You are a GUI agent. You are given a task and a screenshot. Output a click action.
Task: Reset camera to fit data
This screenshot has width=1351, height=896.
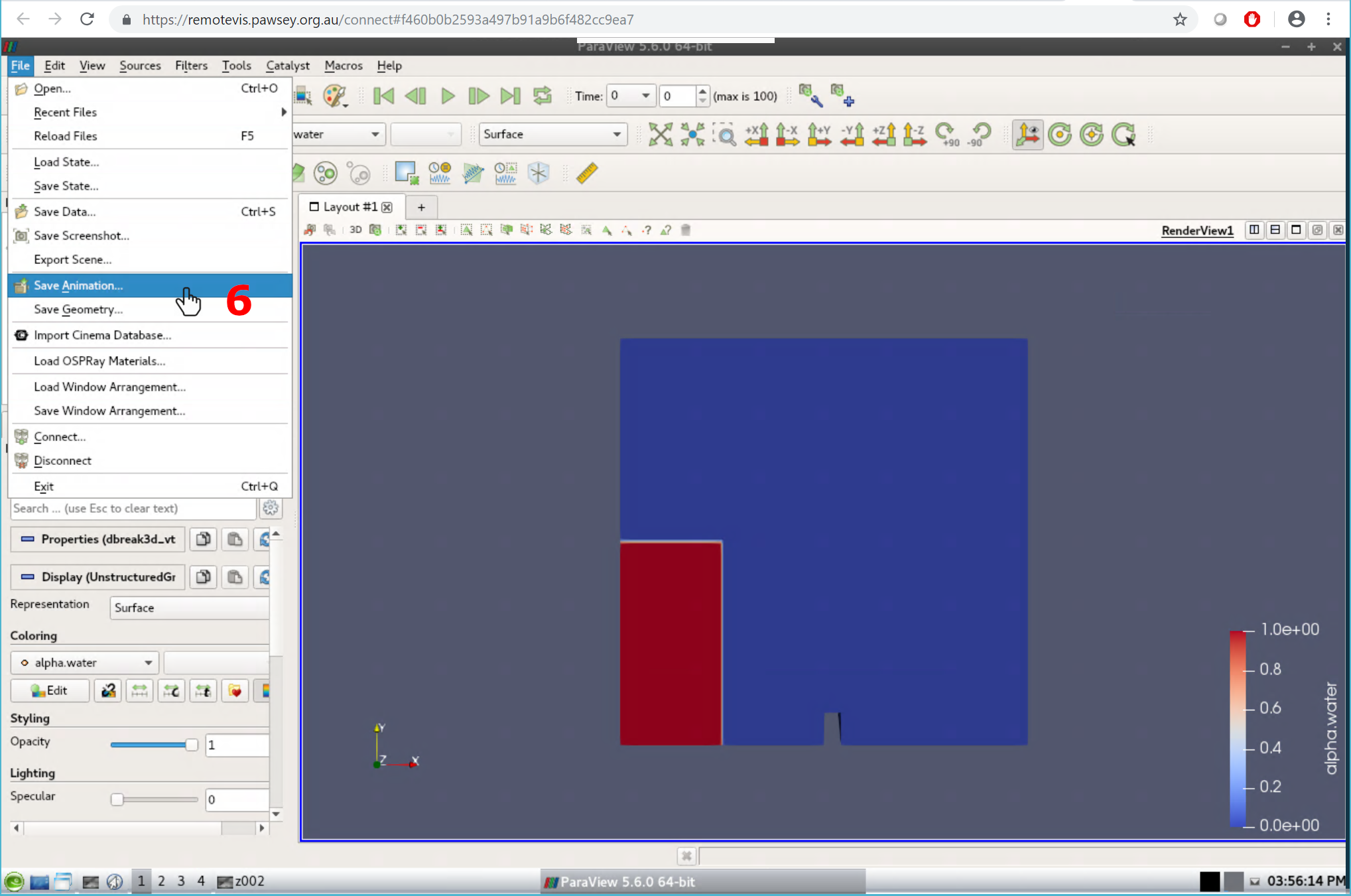pos(661,135)
